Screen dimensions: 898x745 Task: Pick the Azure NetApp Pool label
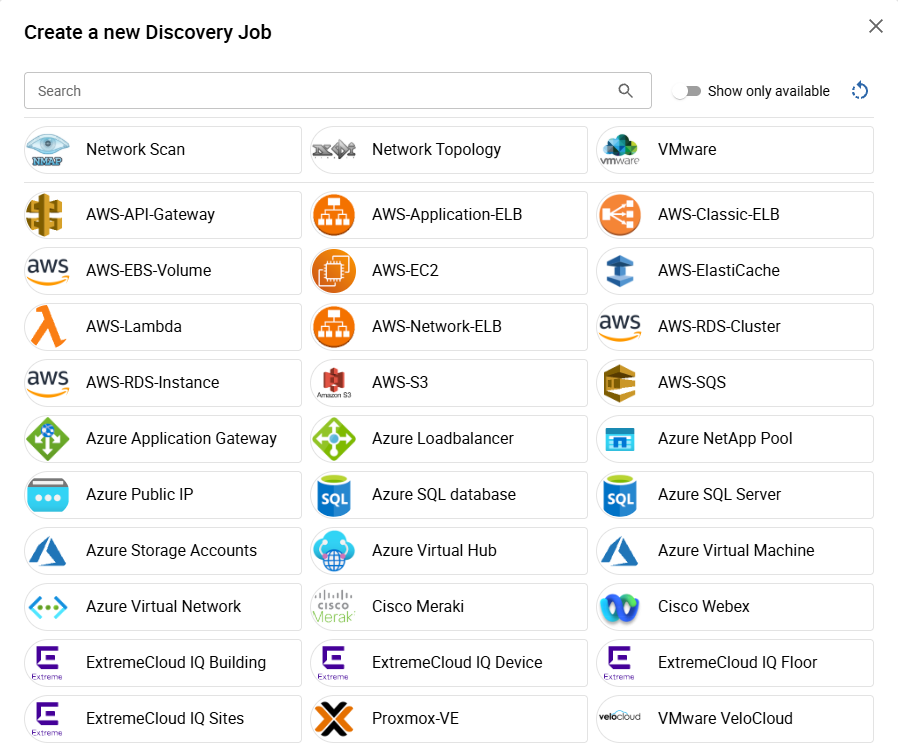click(725, 439)
